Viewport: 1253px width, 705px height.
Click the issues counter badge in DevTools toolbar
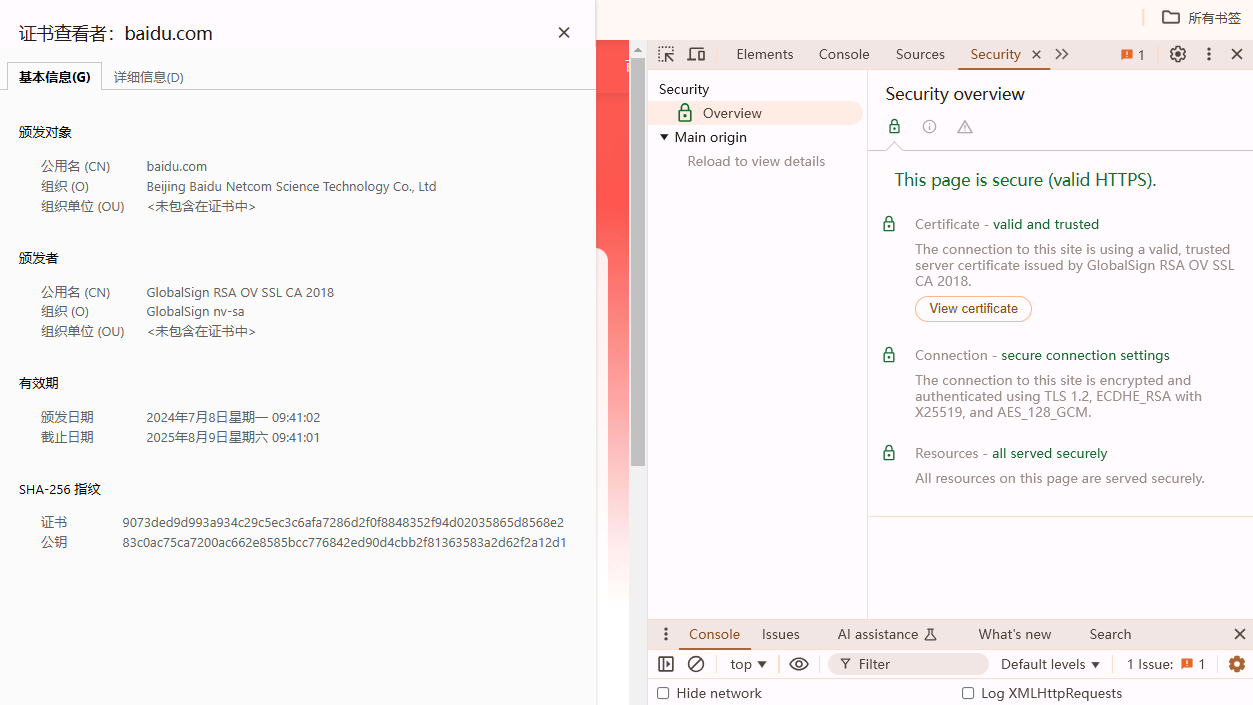1133,55
